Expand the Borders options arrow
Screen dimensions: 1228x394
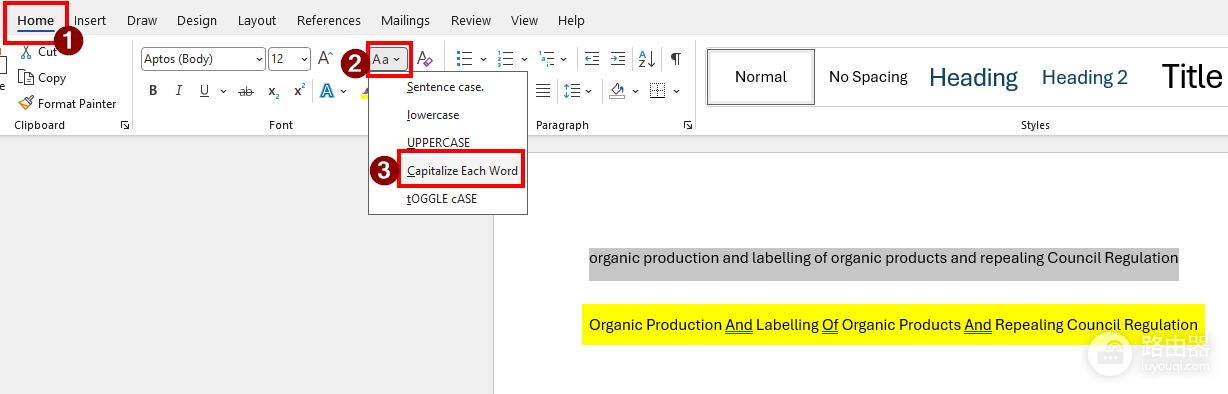[676, 91]
